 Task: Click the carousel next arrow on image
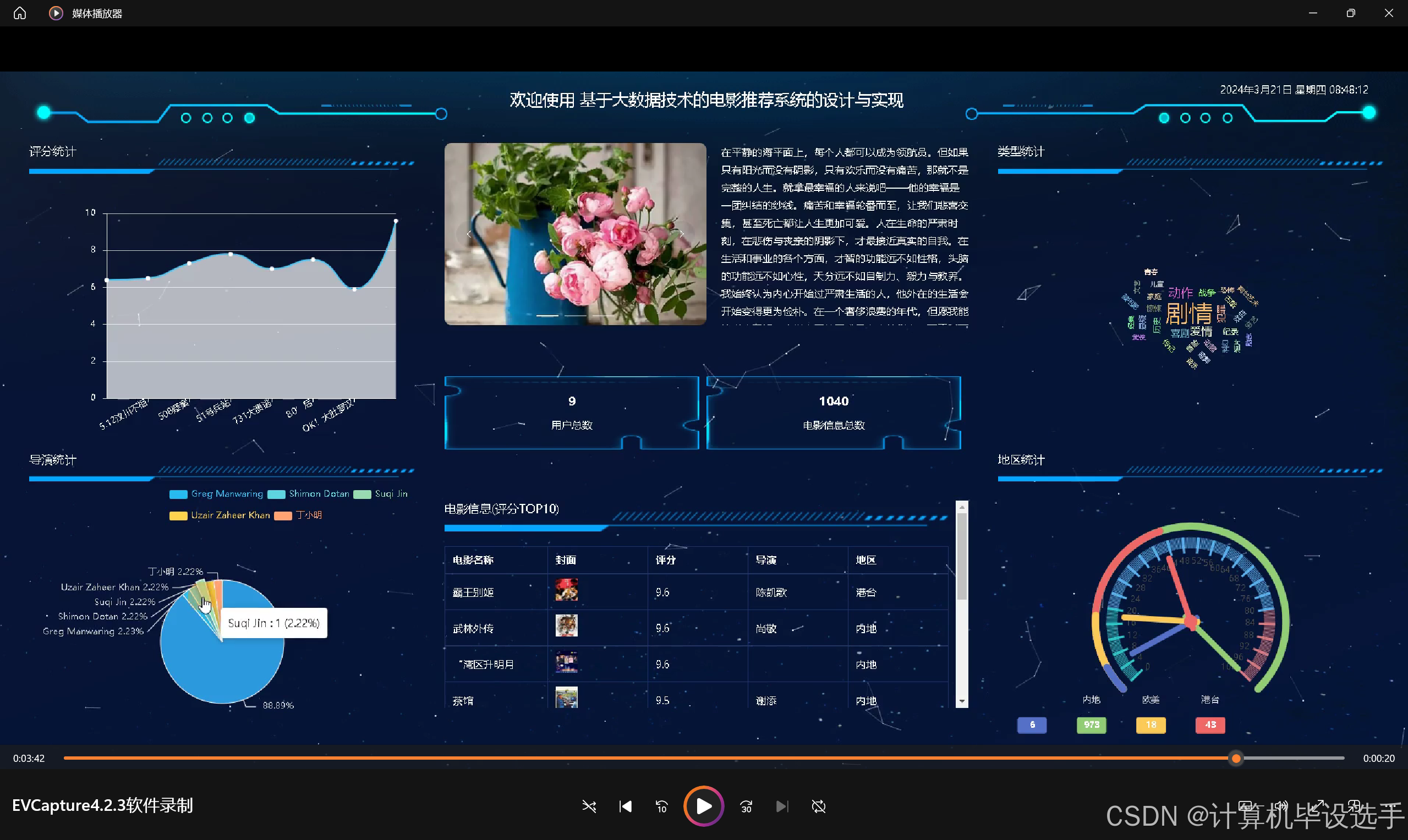683,233
